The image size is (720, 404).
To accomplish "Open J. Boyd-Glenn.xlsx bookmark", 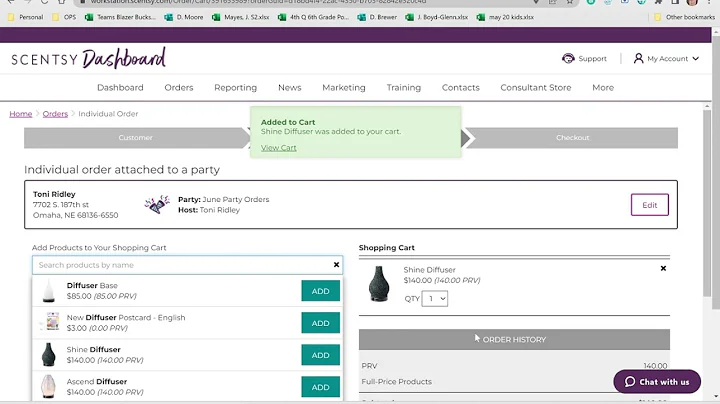I will 437,17.
